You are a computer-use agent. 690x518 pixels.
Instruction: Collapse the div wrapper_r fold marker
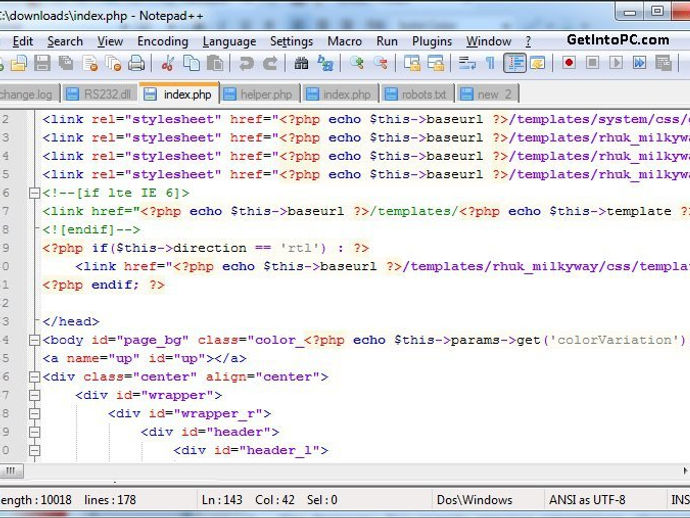[34, 414]
